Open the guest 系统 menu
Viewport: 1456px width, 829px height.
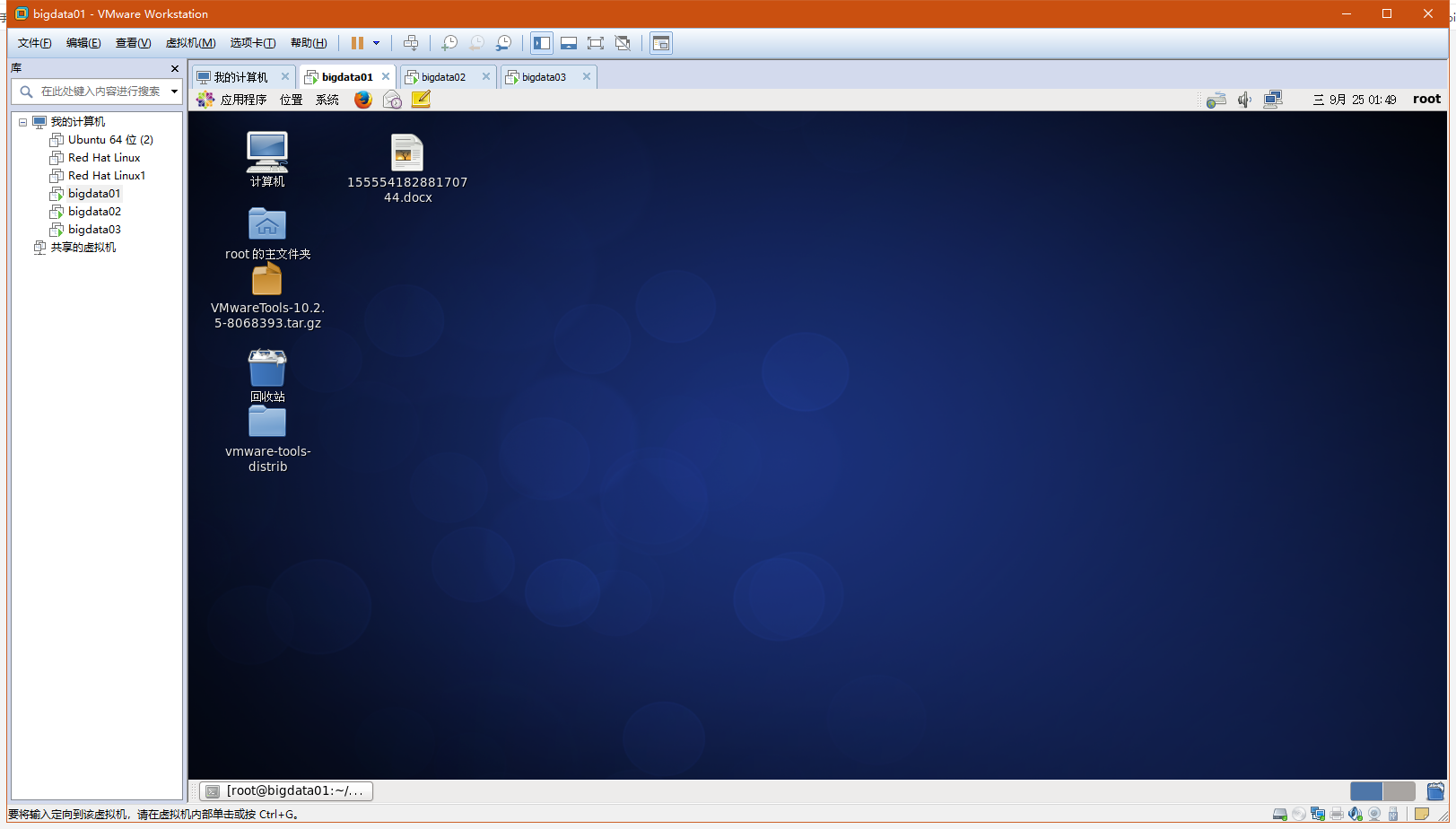pos(327,100)
